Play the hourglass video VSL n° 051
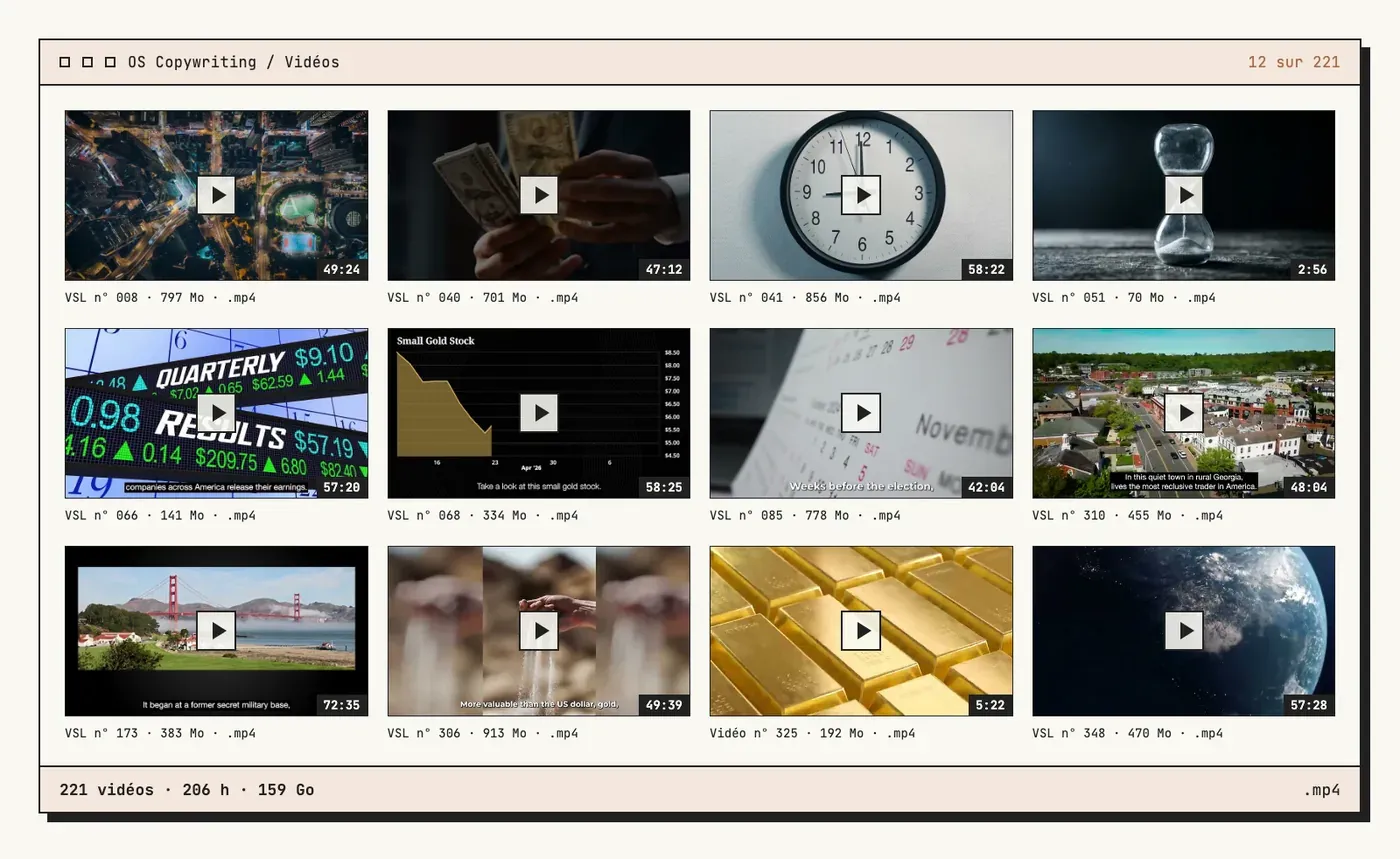This screenshot has width=1400, height=859. 1184,195
